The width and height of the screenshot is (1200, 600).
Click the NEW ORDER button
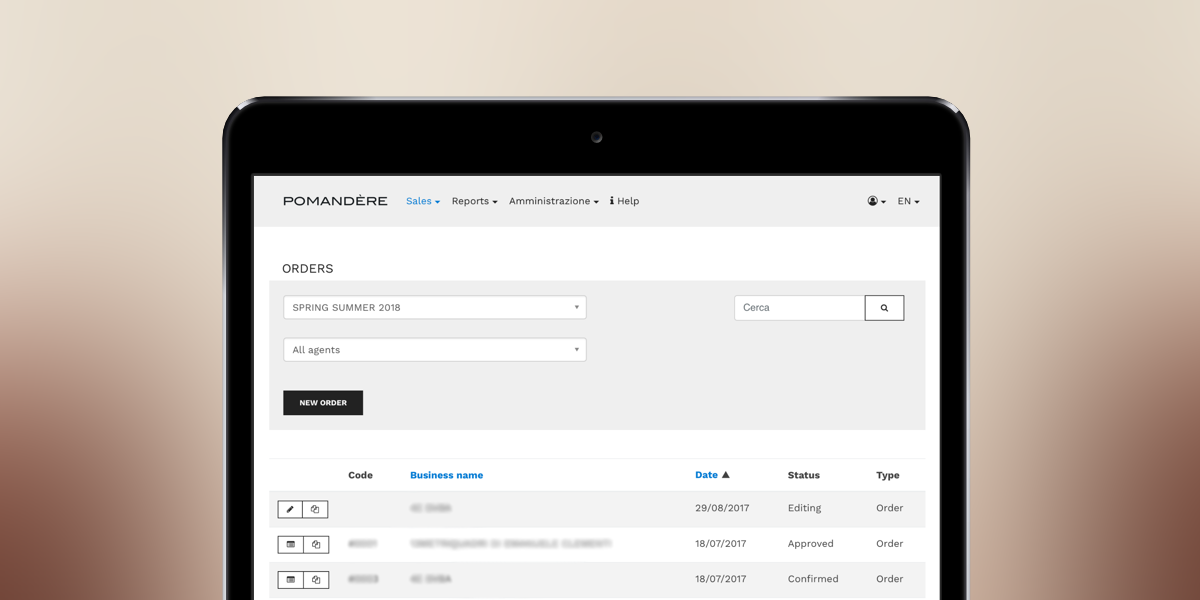click(323, 403)
